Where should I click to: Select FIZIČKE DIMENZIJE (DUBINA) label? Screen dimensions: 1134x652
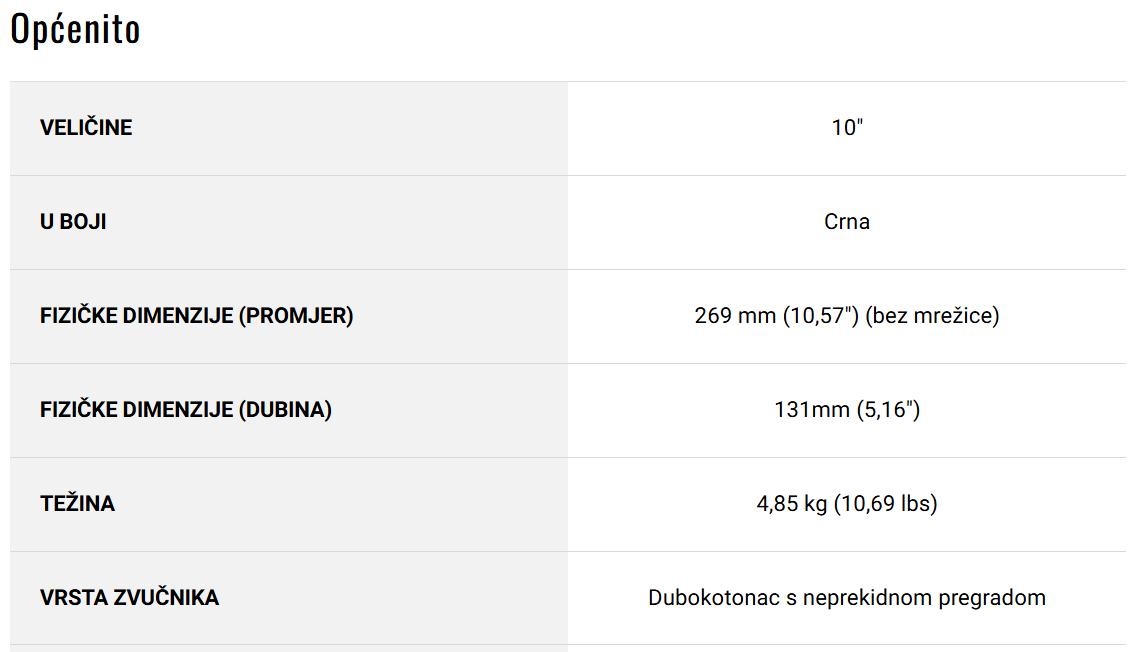[x=186, y=410]
